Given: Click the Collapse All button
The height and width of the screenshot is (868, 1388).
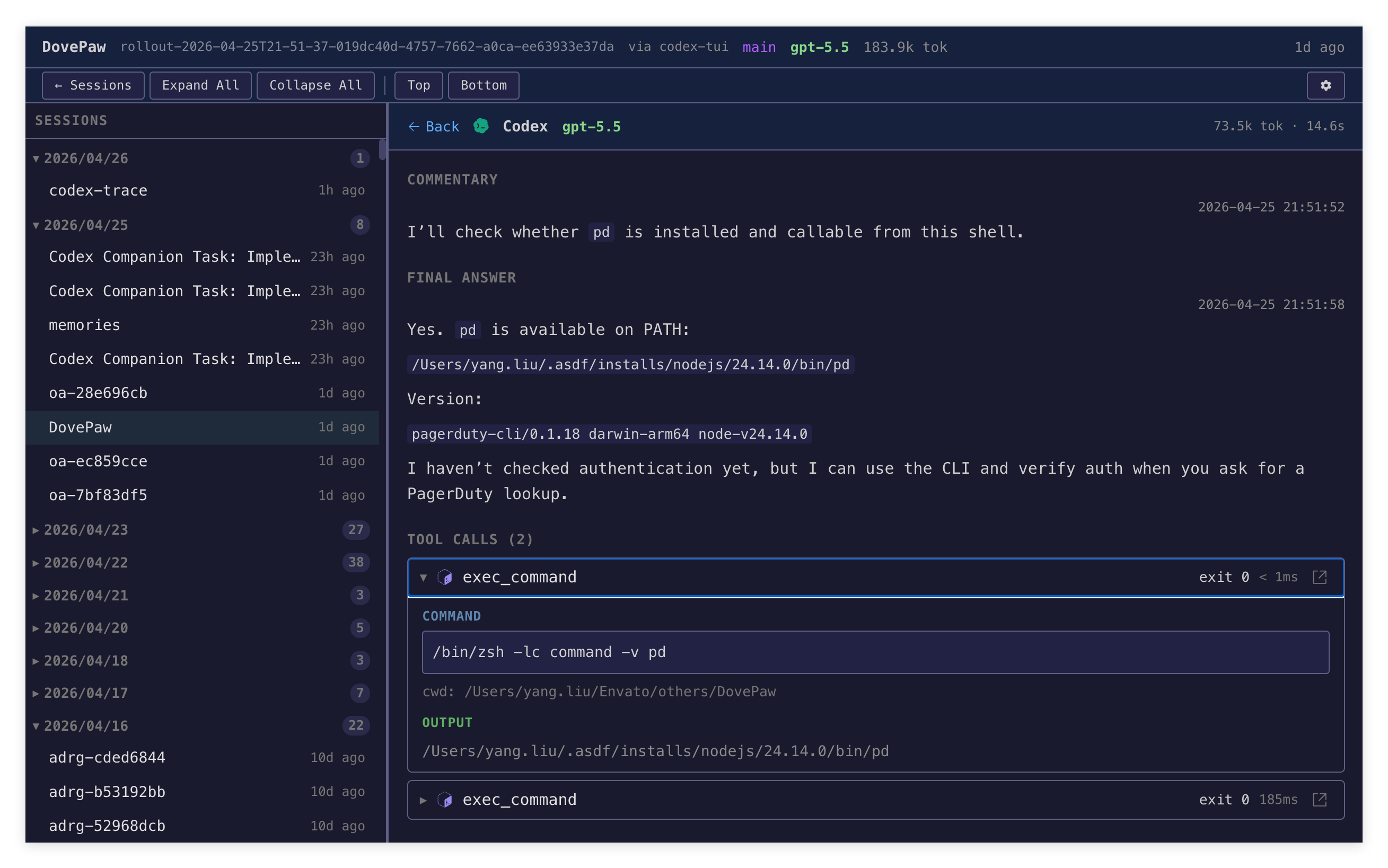Looking at the screenshot, I should (315, 85).
